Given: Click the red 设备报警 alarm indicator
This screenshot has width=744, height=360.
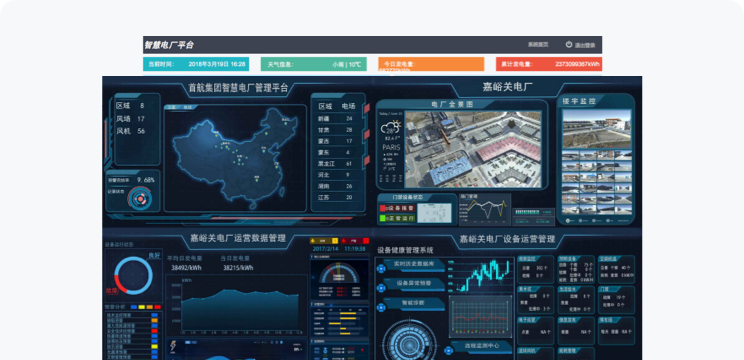Looking at the screenshot, I should tap(397, 208).
